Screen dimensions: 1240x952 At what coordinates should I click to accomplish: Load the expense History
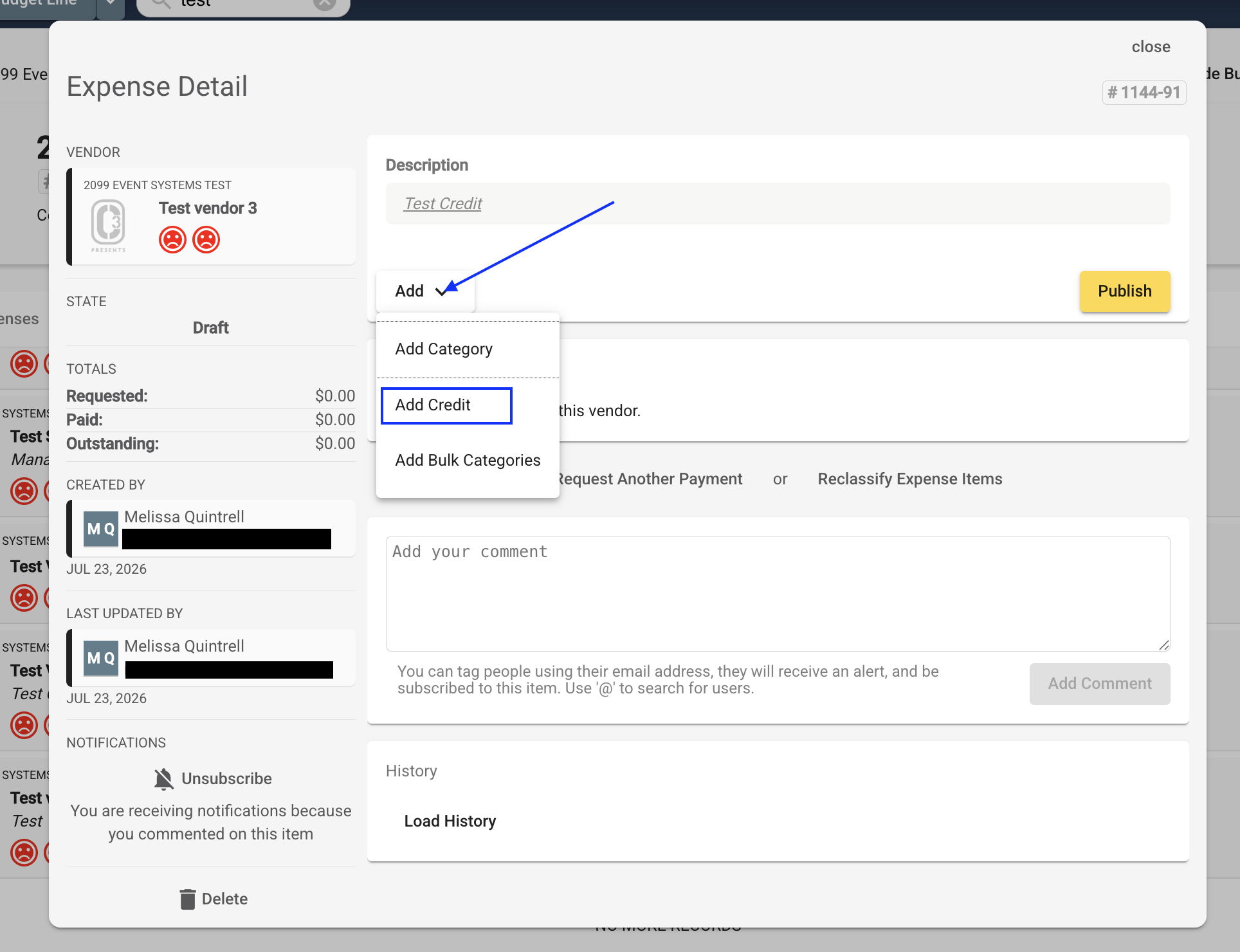pyautogui.click(x=450, y=821)
